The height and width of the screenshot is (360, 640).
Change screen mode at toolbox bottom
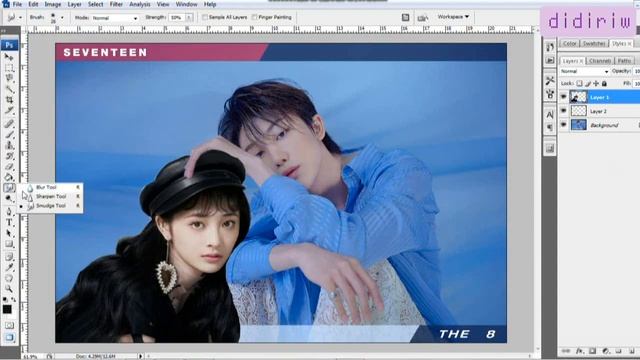click(x=9, y=338)
